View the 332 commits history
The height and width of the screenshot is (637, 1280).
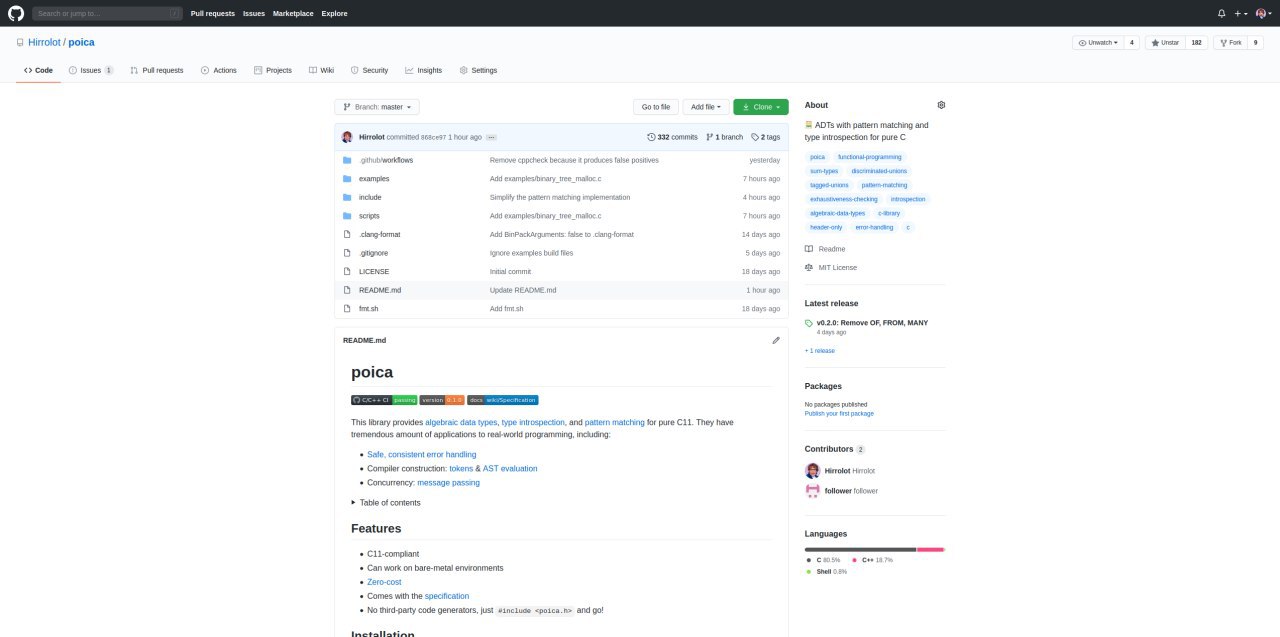(672, 137)
